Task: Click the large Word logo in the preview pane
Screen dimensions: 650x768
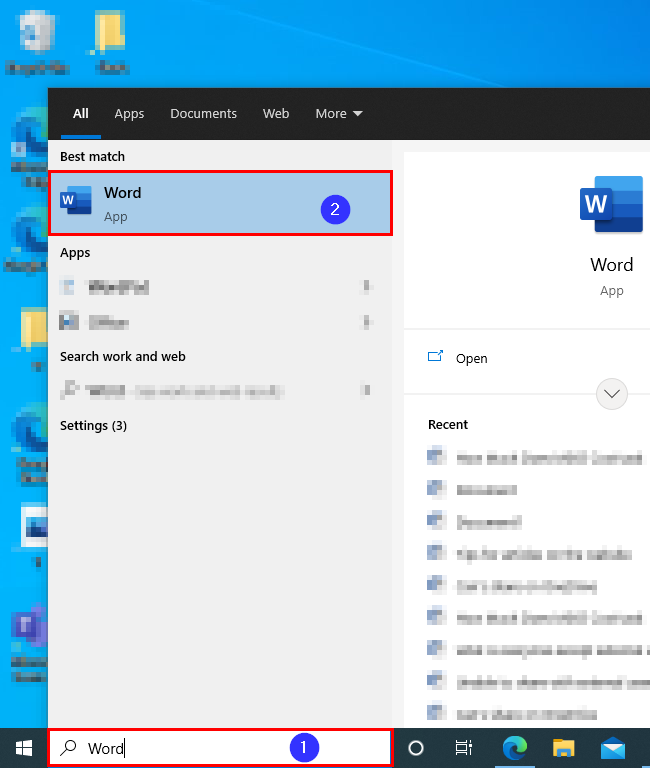Action: click(611, 204)
